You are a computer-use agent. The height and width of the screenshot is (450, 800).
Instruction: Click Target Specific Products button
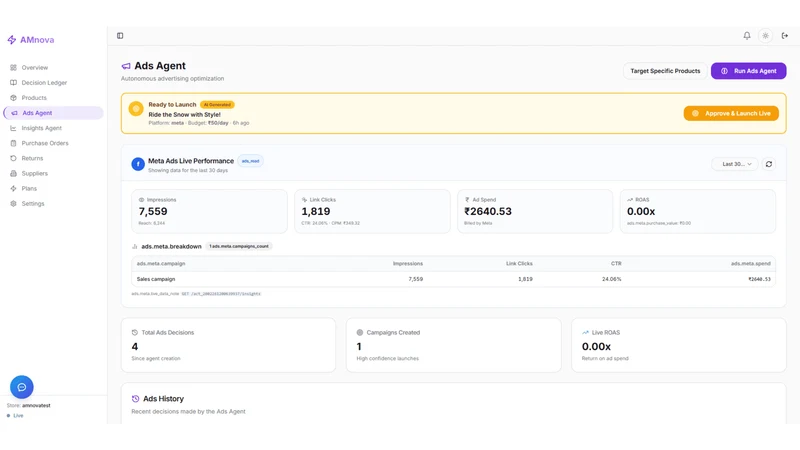(x=665, y=71)
